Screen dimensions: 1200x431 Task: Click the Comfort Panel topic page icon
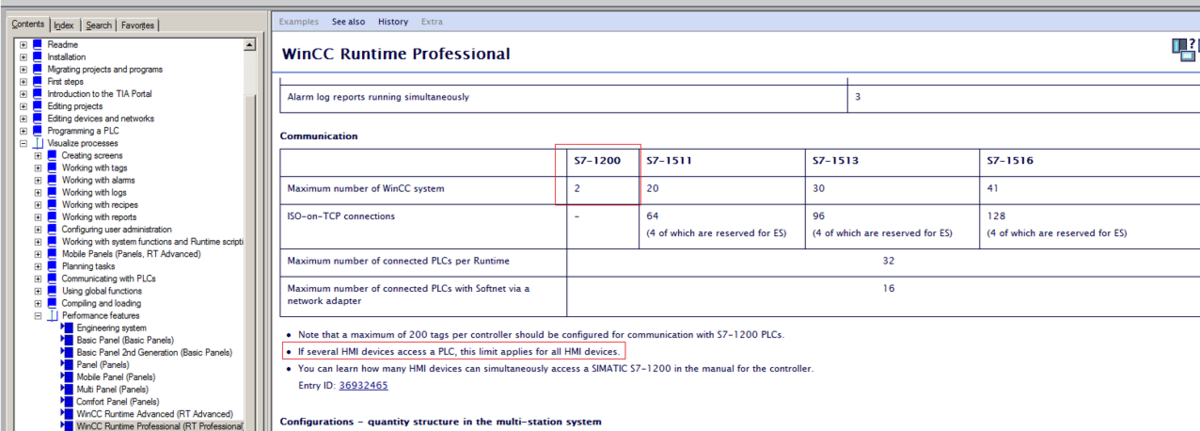click(x=66, y=401)
